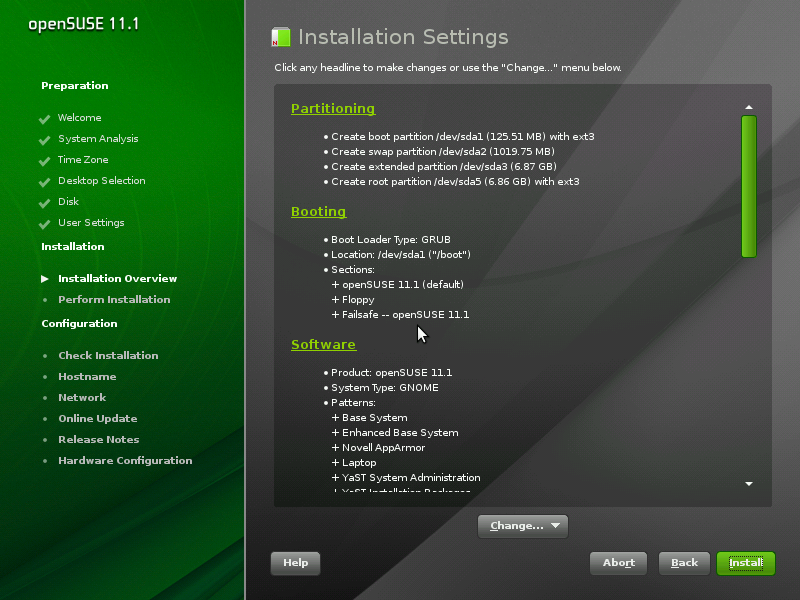Click the Preparation section heading
800x600 pixels.
pos(74,86)
